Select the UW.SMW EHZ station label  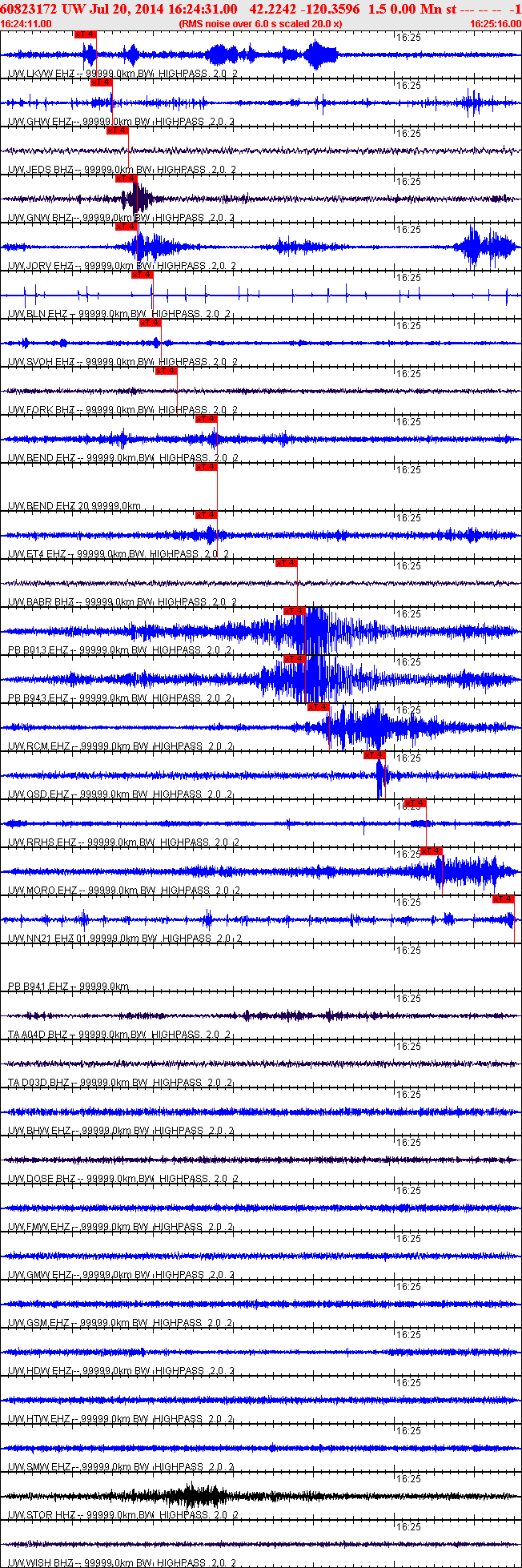pos(122,1467)
